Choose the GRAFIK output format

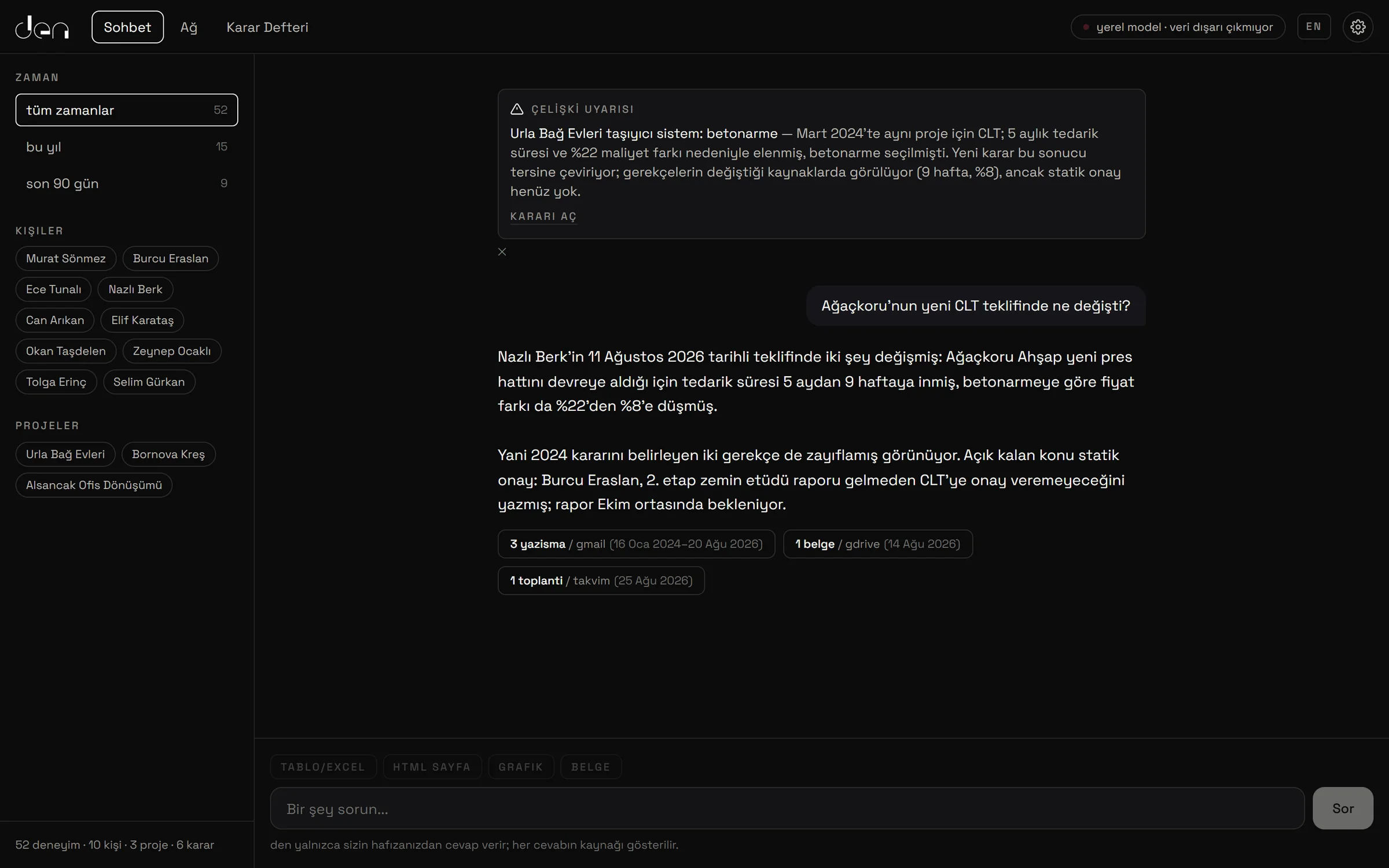pyautogui.click(x=521, y=767)
